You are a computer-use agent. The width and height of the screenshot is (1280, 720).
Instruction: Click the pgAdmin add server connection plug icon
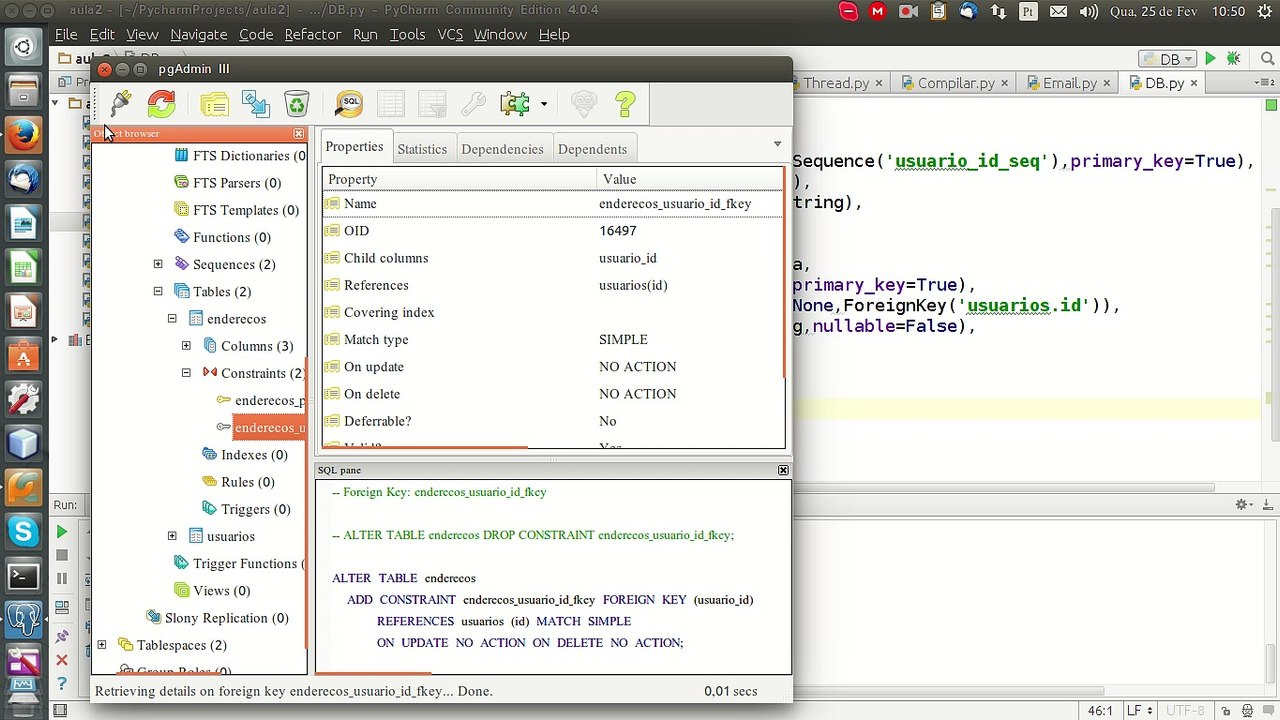(121, 103)
